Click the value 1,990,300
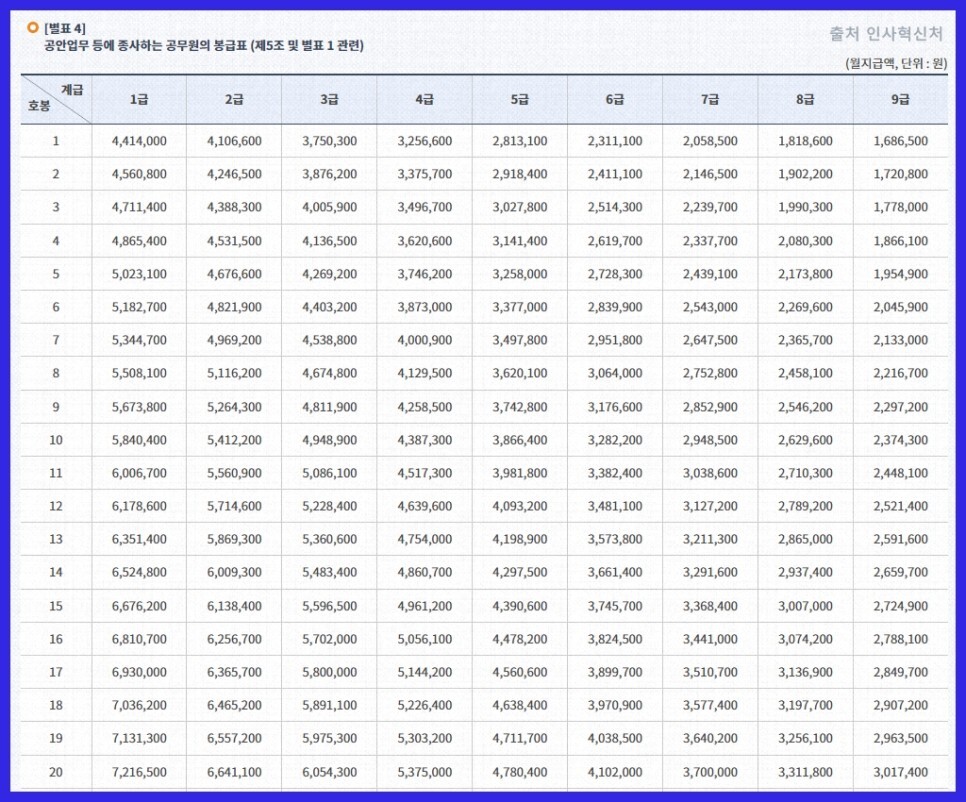The image size is (966, 802). pos(805,207)
